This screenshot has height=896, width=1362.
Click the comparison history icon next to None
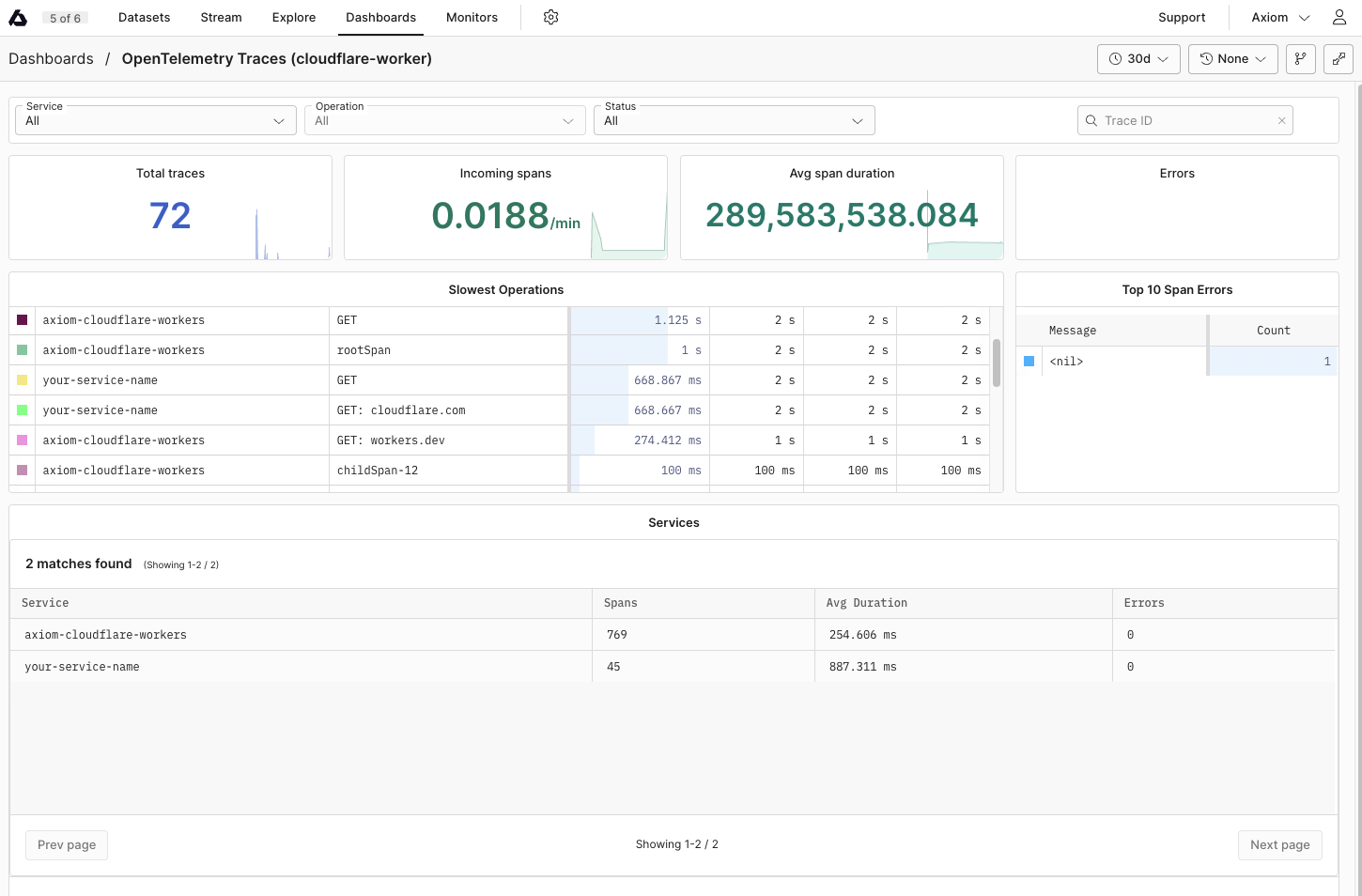point(1207,58)
